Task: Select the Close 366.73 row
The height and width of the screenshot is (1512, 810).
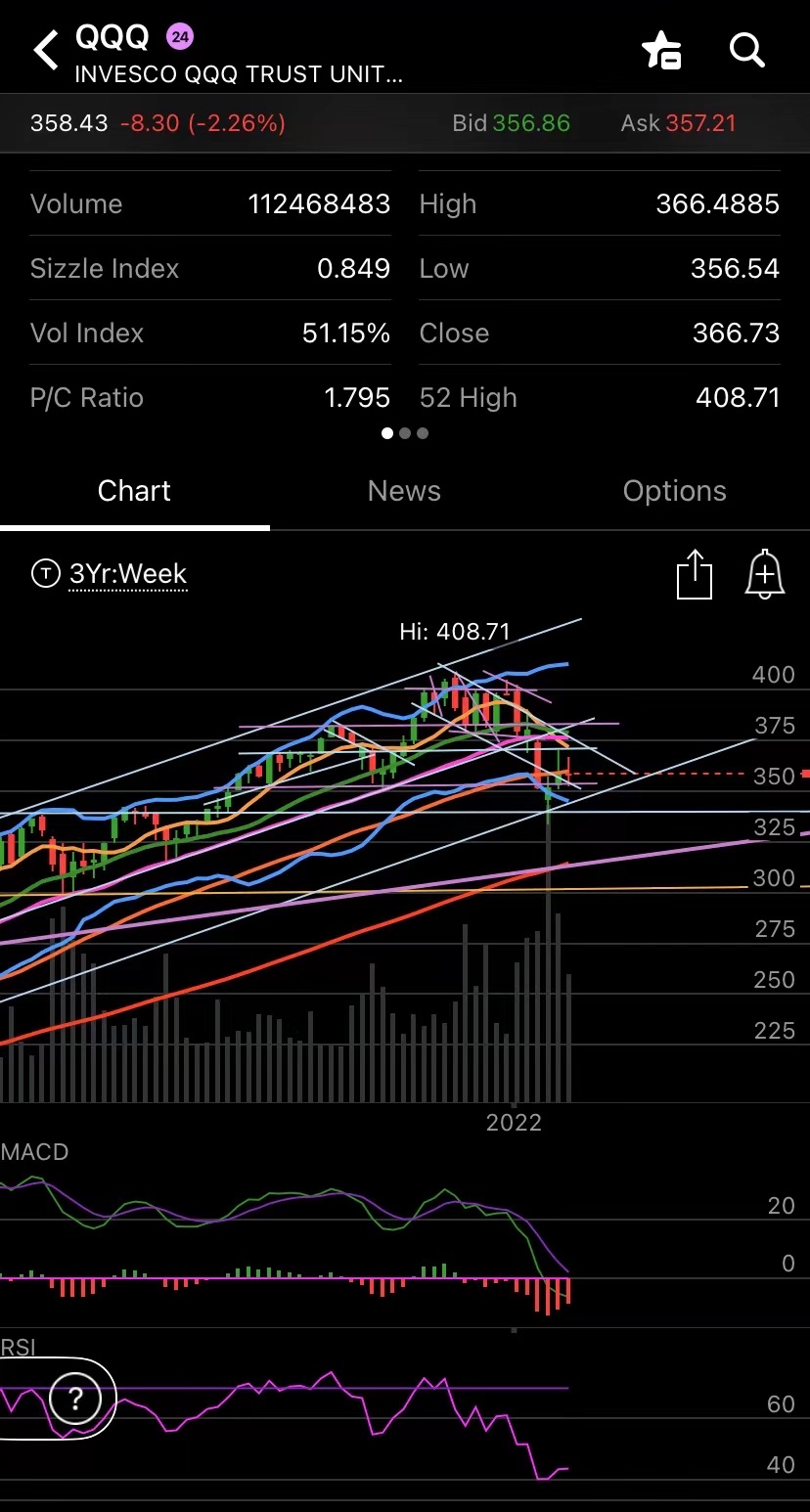Action: tap(600, 333)
